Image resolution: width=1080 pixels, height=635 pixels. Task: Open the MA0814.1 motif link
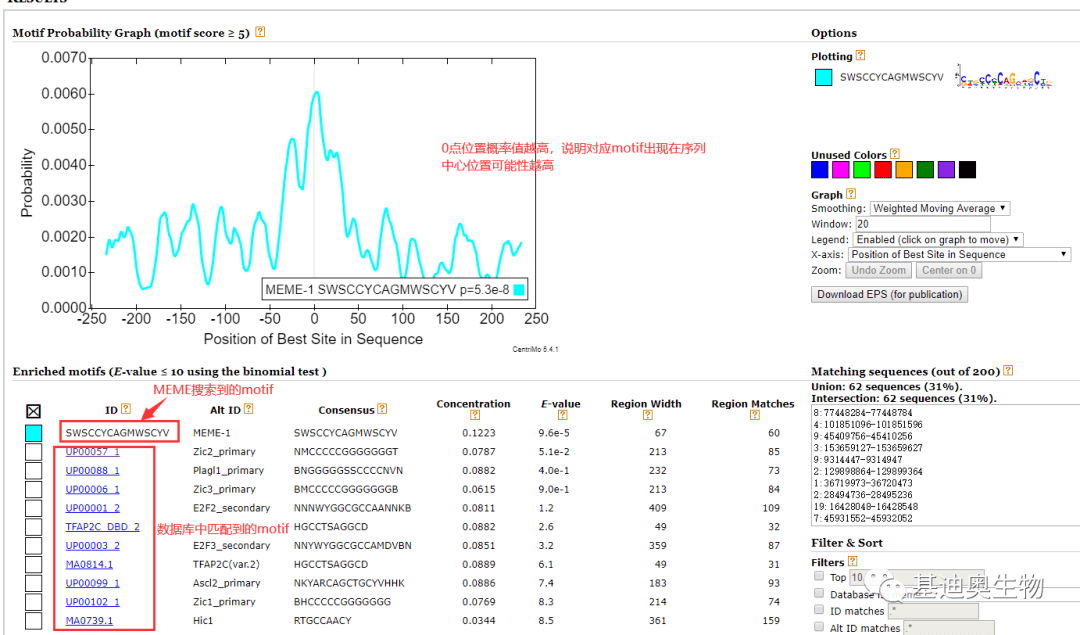[90, 564]
